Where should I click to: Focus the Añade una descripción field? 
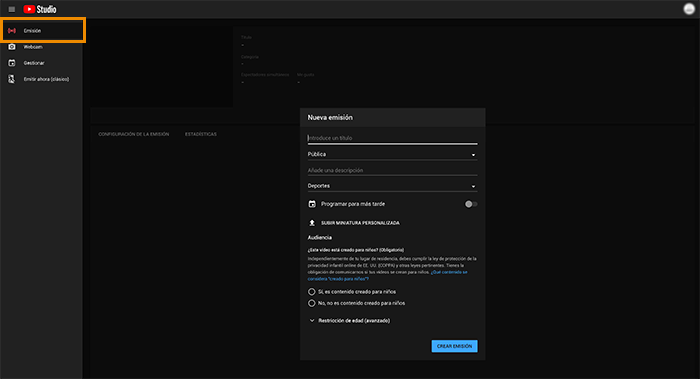tap(392, 171)
